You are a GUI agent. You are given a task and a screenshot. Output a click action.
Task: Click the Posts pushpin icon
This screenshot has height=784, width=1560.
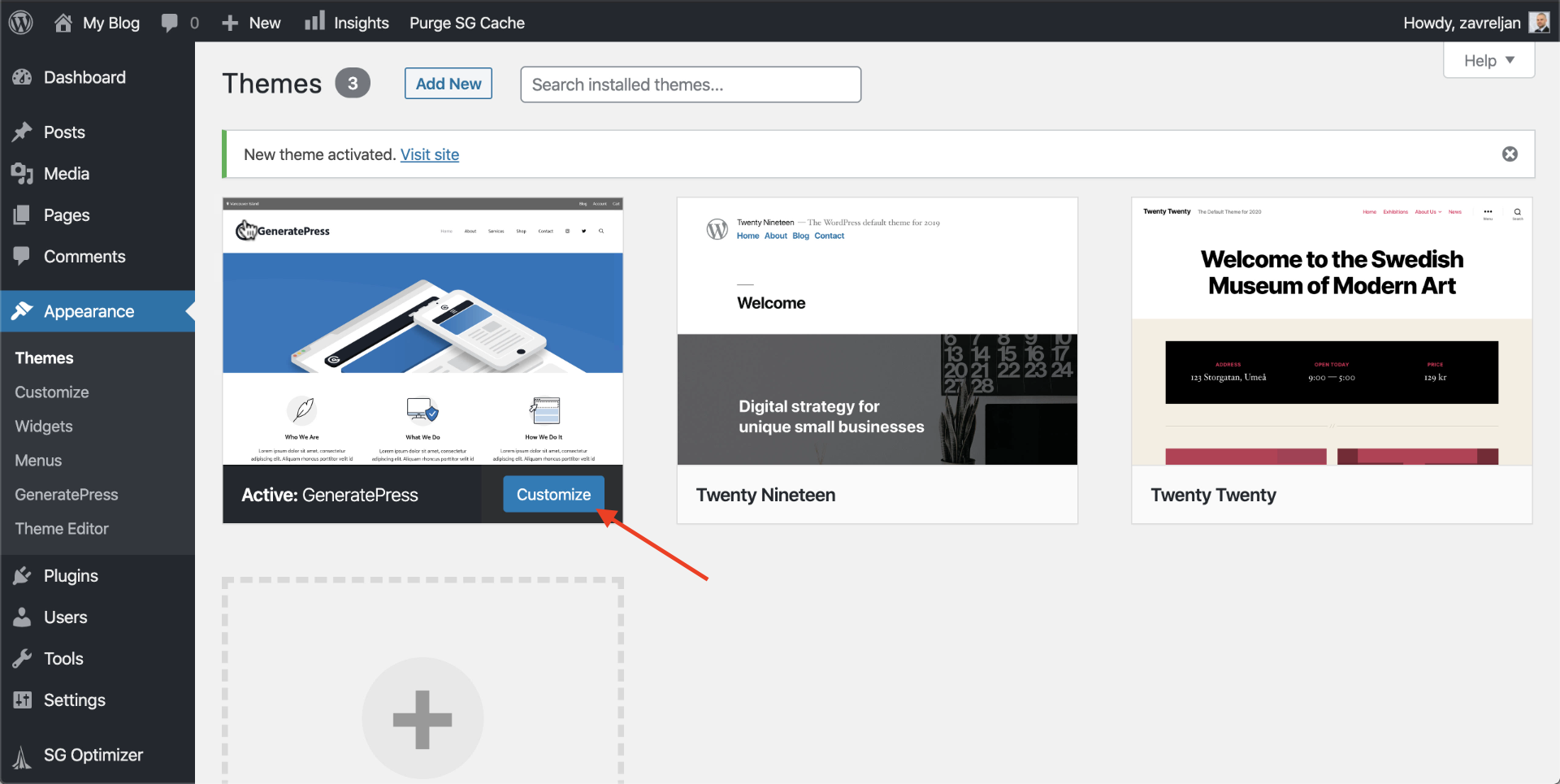[x=22, y=132]
